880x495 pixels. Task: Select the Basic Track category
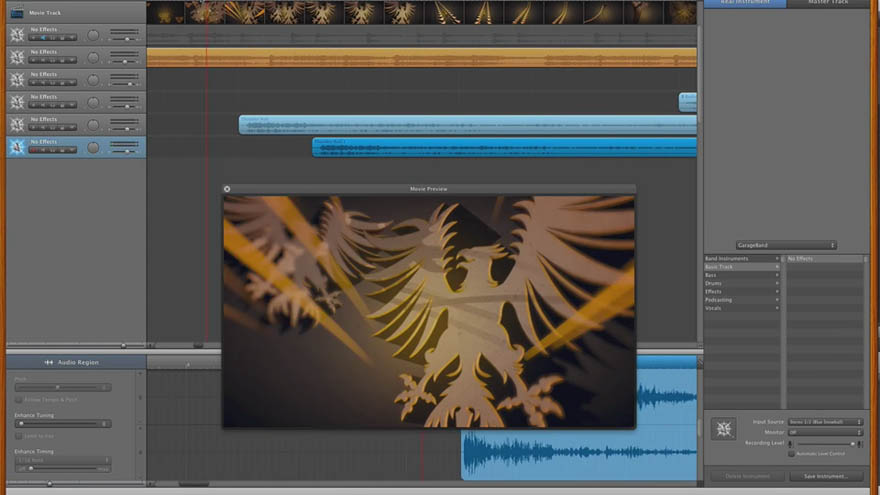tap(742, 267)
